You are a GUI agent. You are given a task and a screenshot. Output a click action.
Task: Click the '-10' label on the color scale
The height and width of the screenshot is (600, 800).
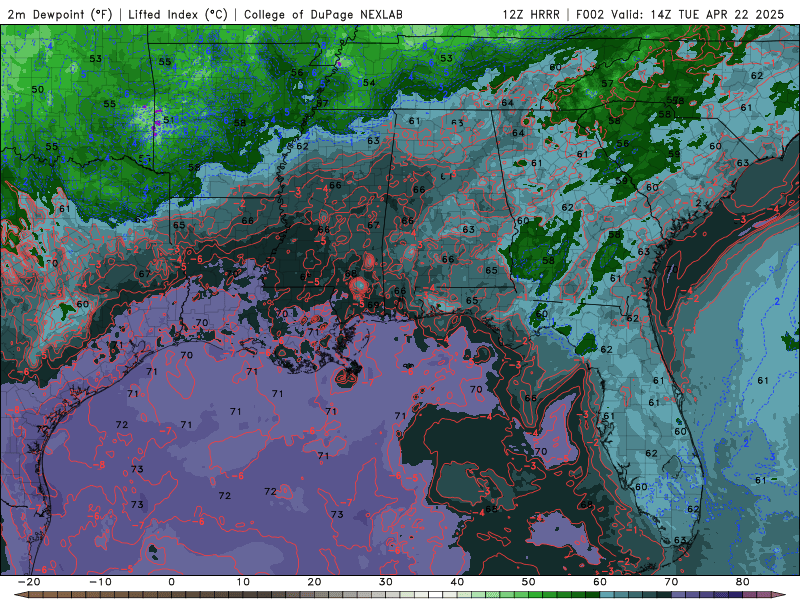coord(100,582)
